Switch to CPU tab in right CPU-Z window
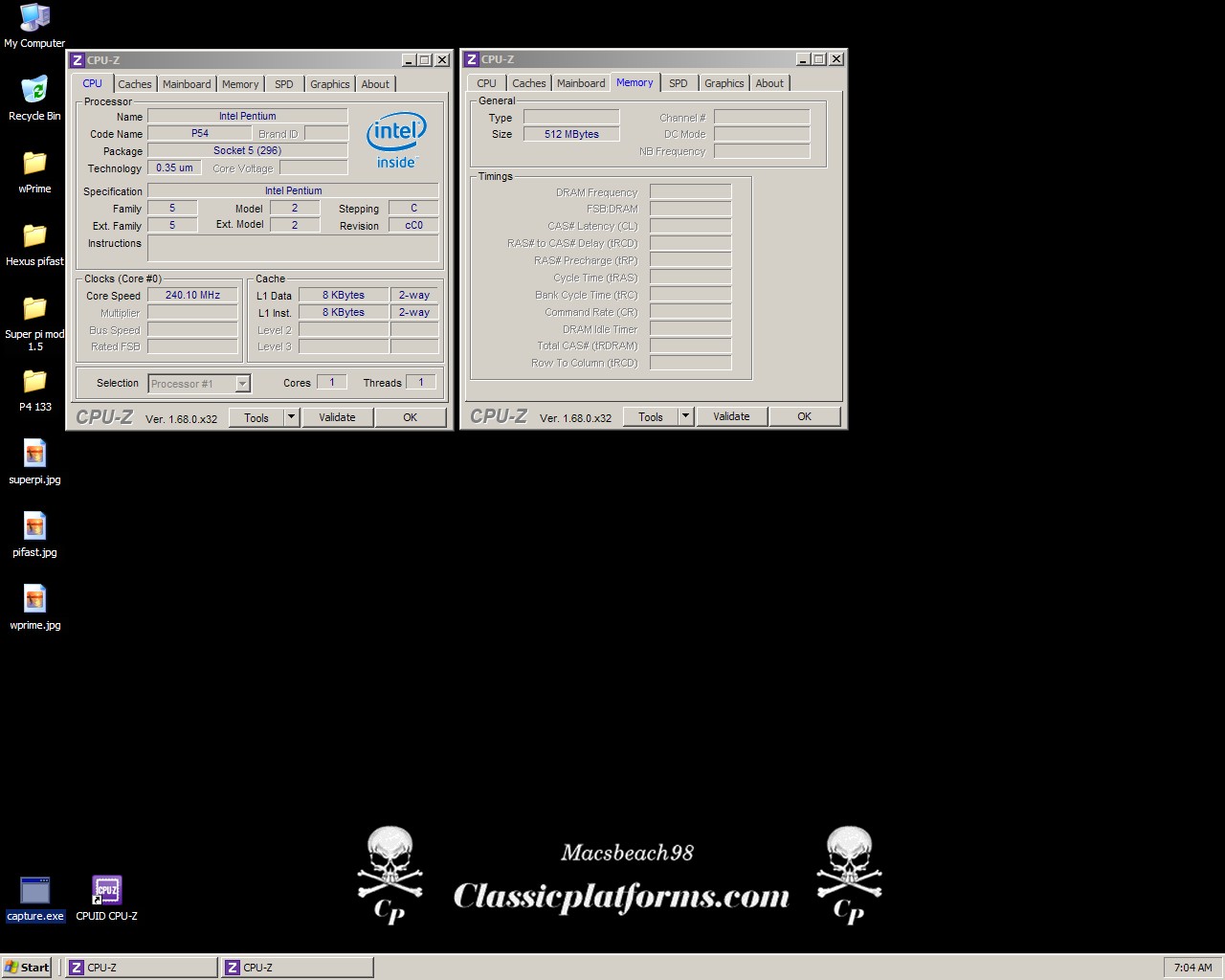 pos(487,83)
